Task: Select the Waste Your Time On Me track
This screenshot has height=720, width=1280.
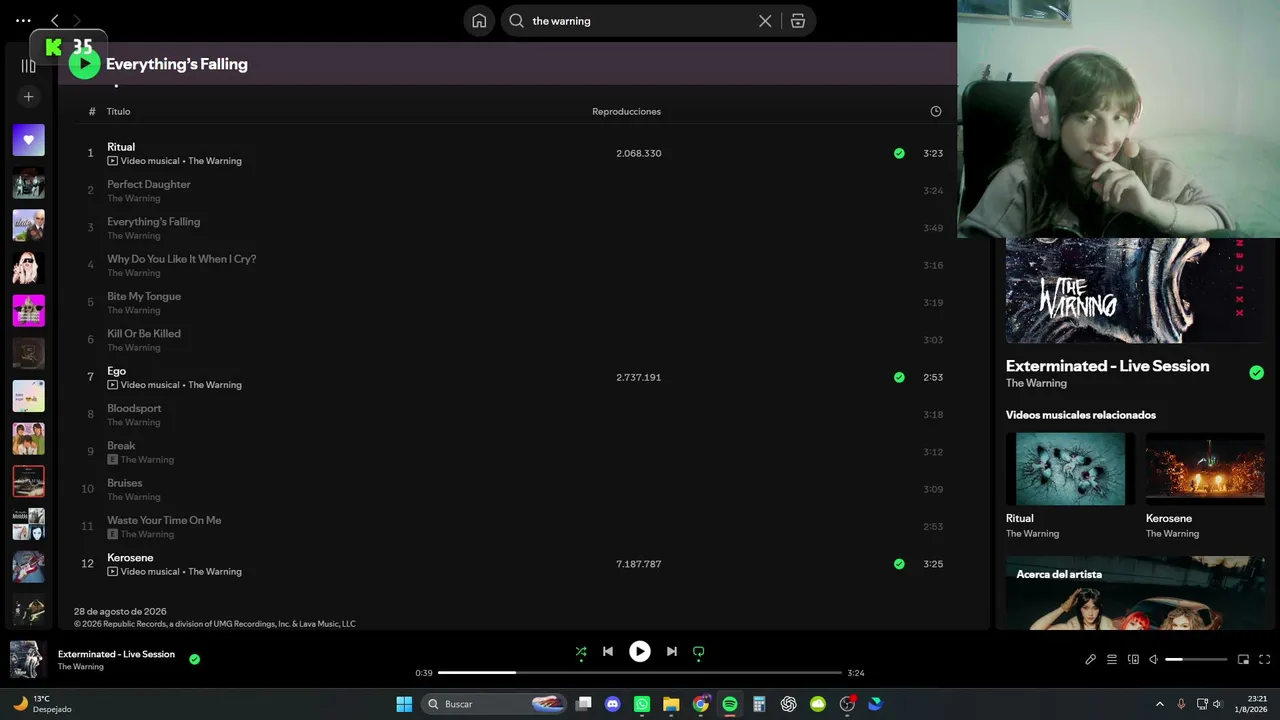Action: [164, 520]
